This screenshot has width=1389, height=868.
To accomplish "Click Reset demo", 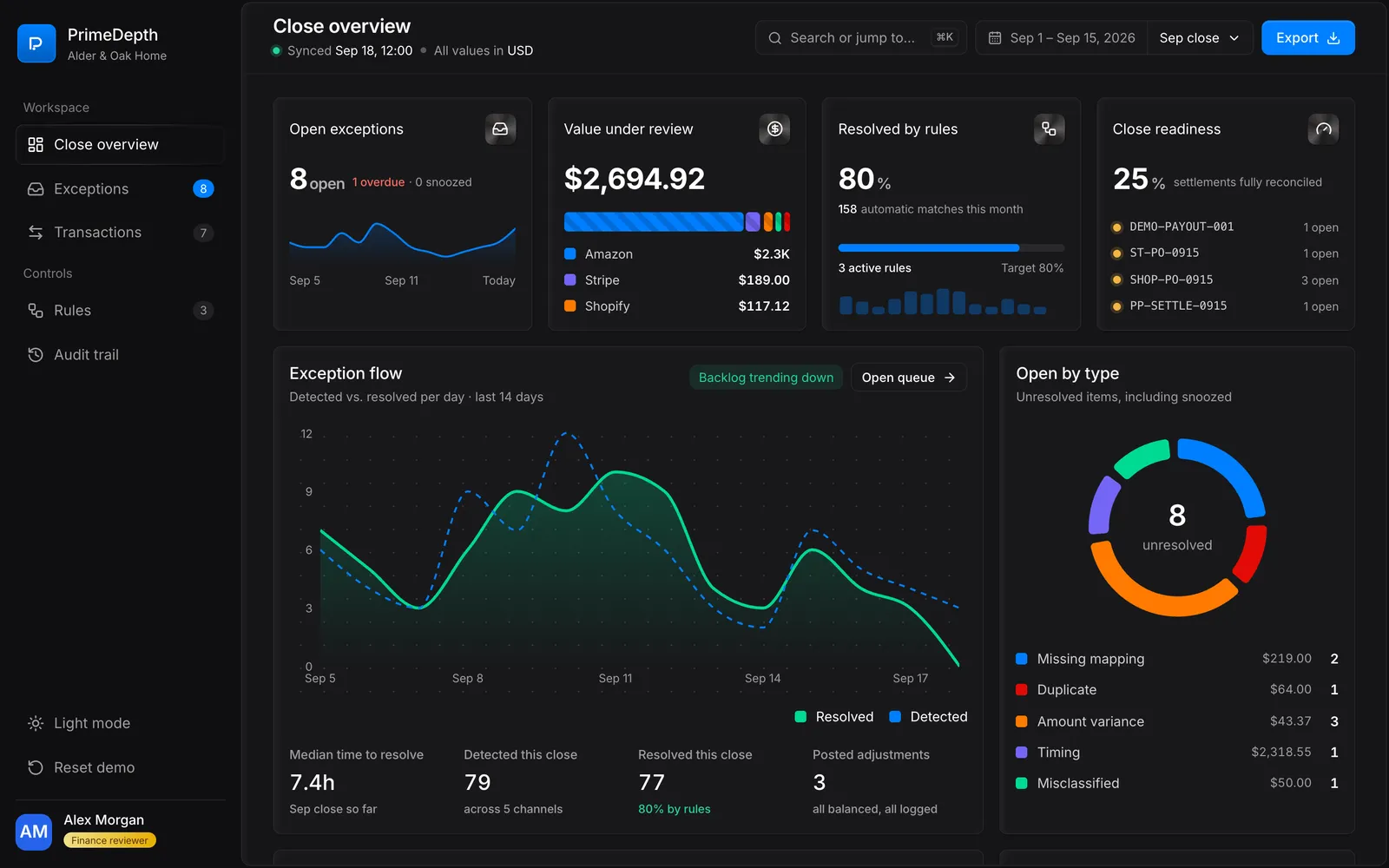I will [x=120, y=767].
